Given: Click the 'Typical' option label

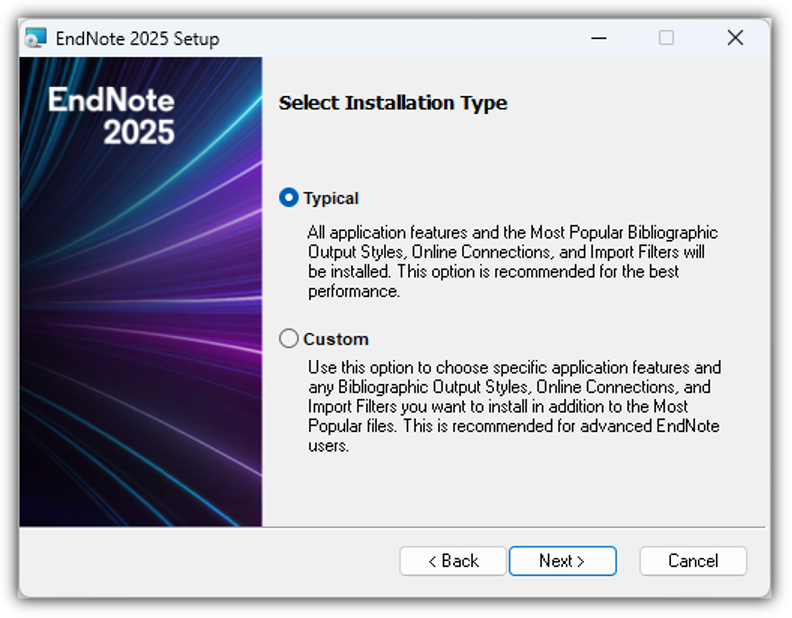Looking at the screenshot, I should click(331, 198).
